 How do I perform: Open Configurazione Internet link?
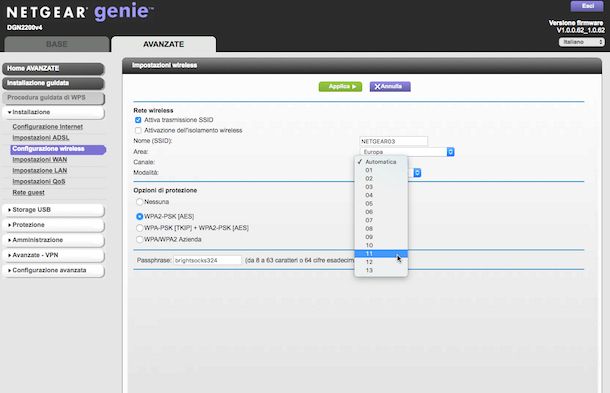click(47, 127)
